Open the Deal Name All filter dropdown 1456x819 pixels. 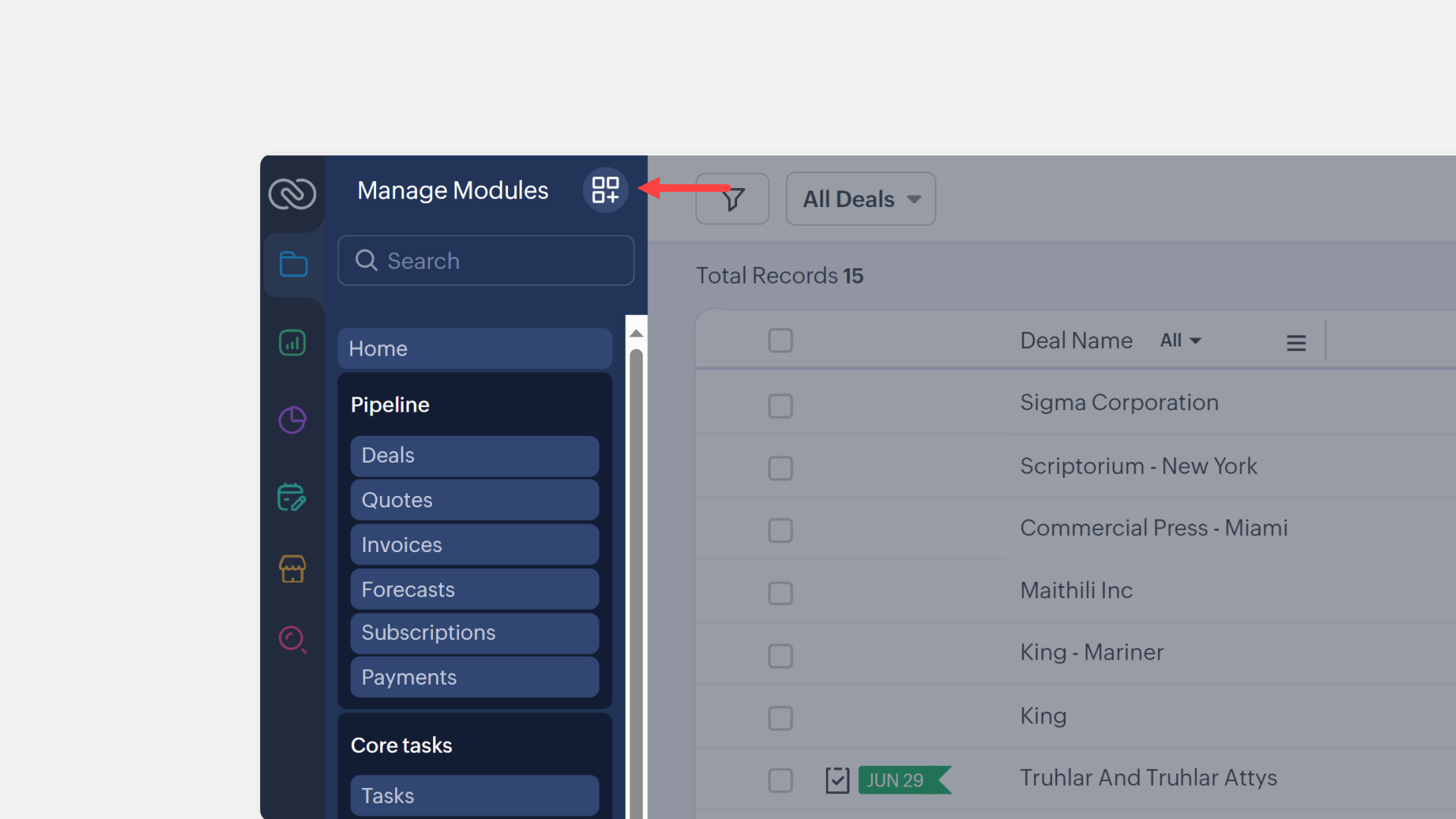point(1181,340)
